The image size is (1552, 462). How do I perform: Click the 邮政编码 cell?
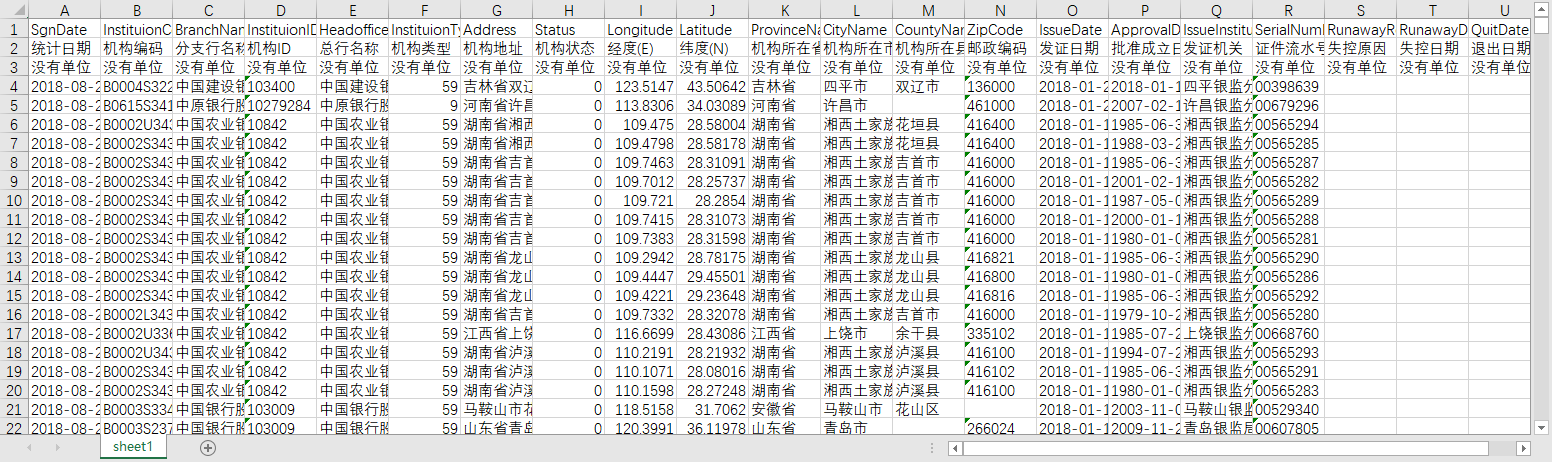tap(1000, 49)
